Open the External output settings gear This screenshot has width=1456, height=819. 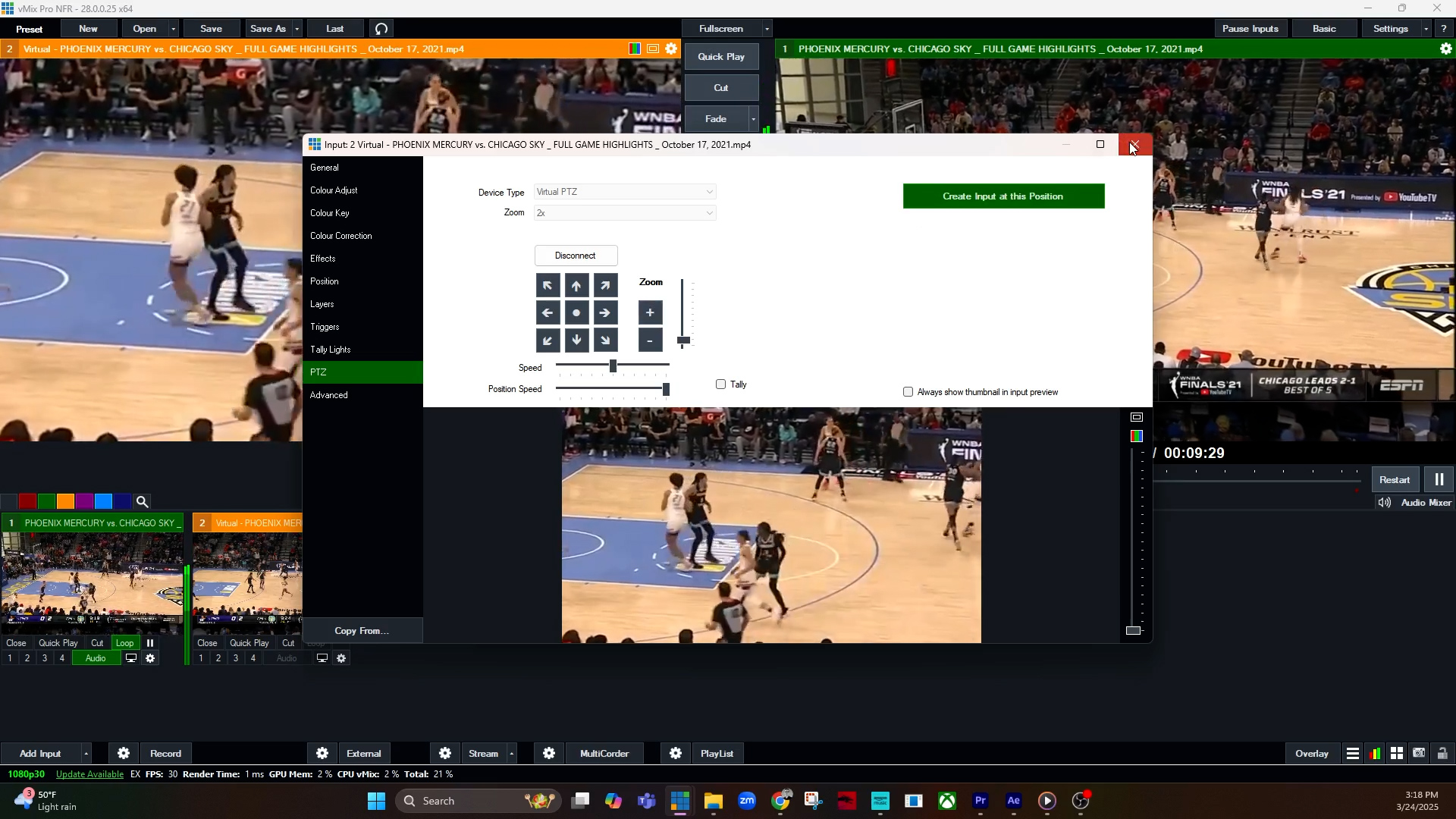pos(322,753)
